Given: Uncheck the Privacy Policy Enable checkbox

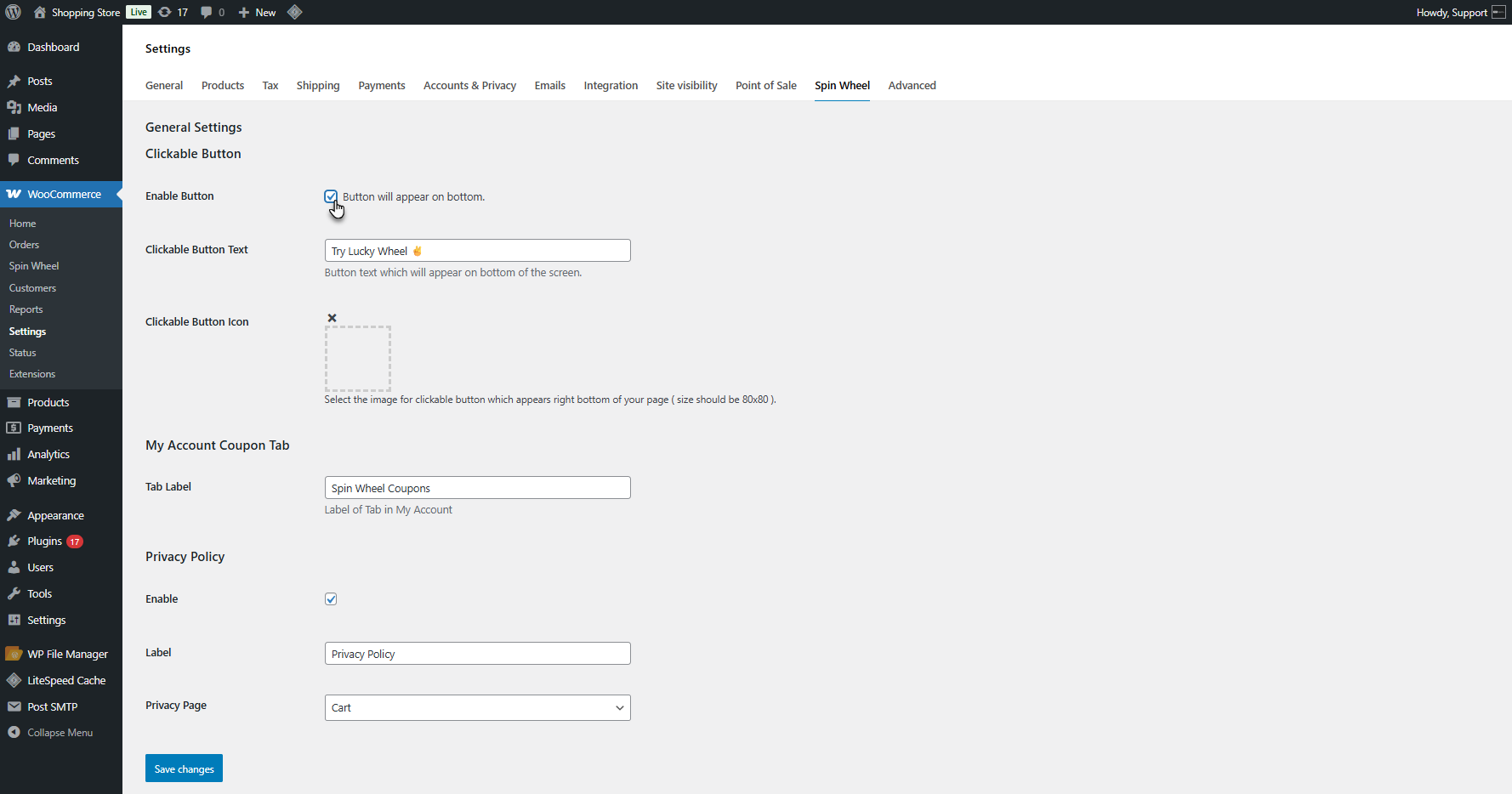Looking at the screenshot, I should tap(331, 599).
